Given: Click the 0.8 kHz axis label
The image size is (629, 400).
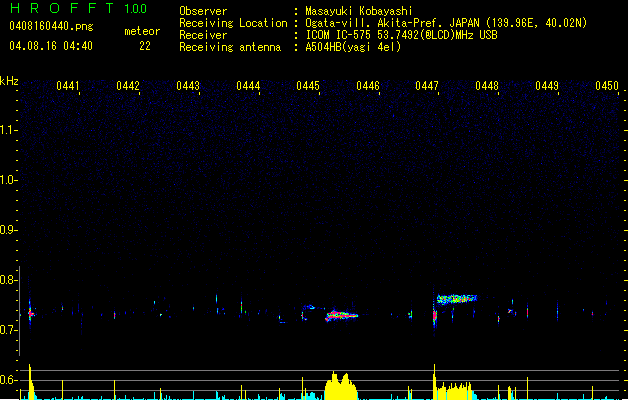Looking at the screenshot, I should pyautogui.click(x=7, y=280).
